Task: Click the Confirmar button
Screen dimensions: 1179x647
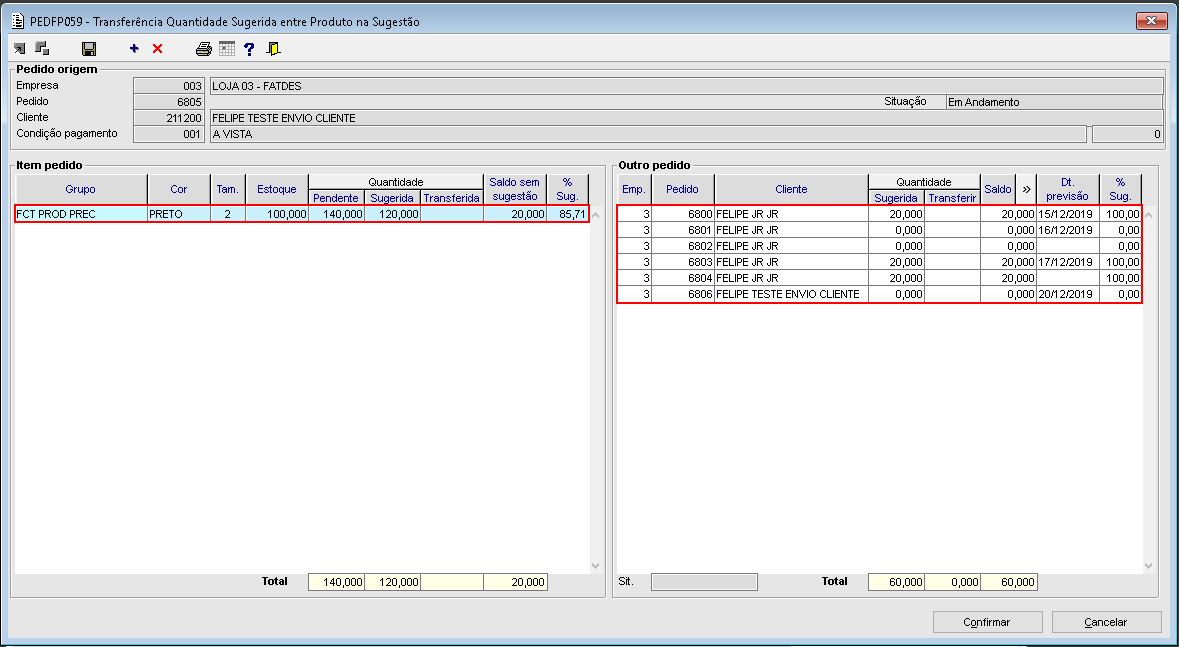Action: pyautogui.click(x=987, y=622)
